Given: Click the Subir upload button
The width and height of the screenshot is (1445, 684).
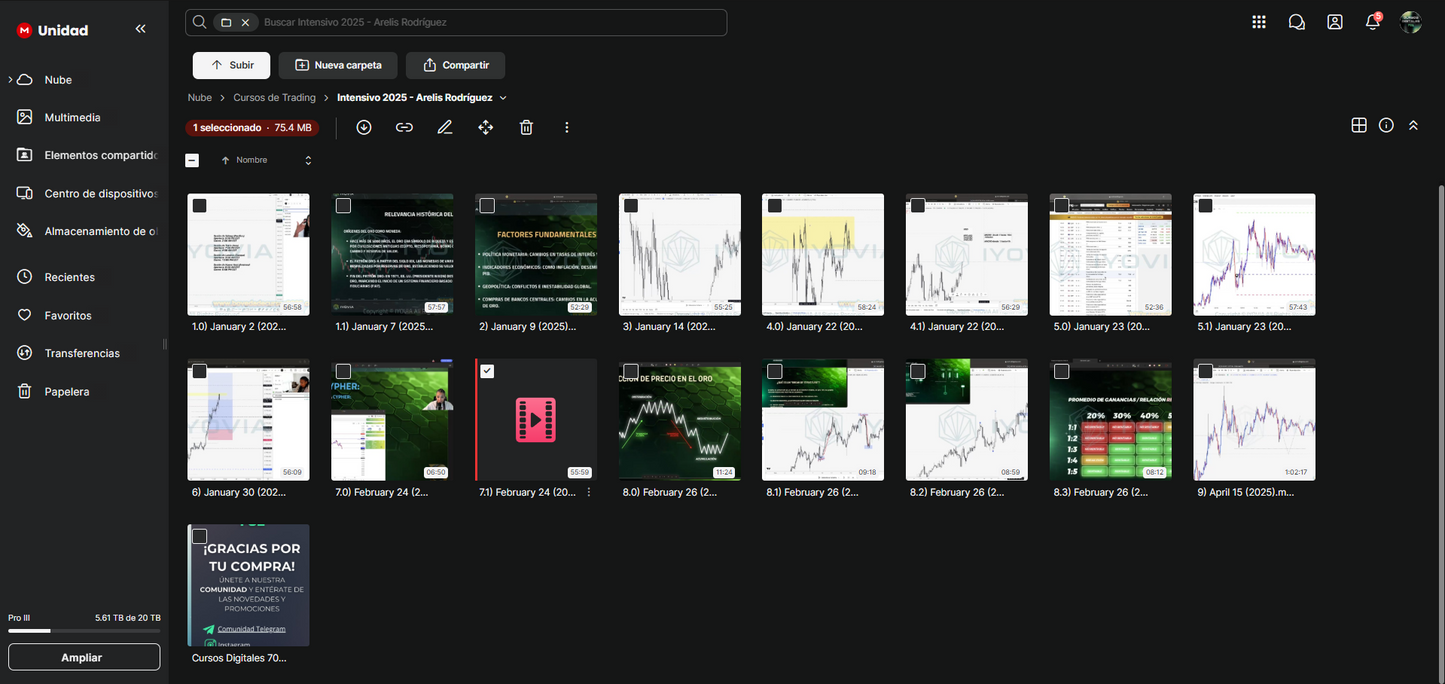Looking at the screenshot, I should [231, 65].
